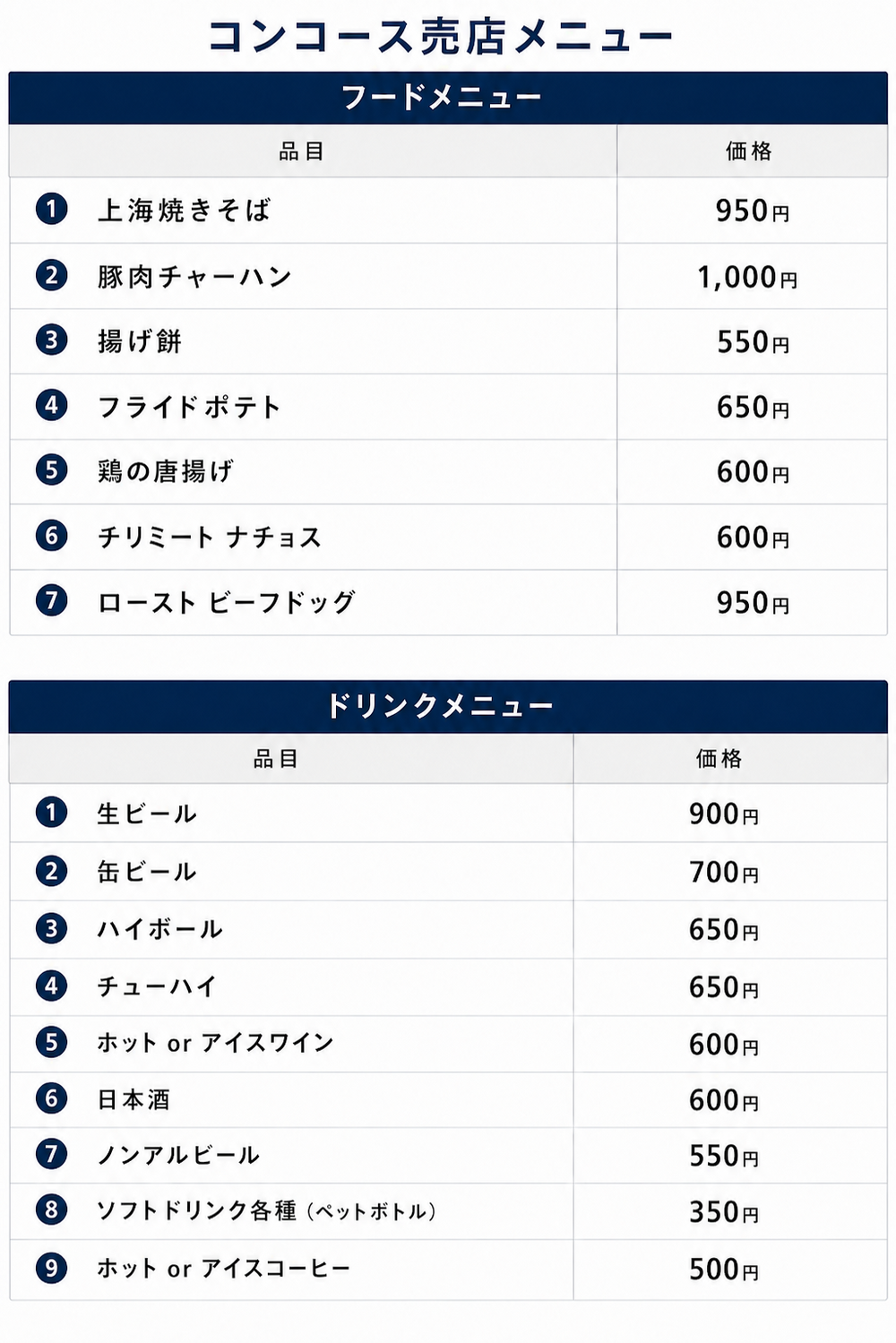Click the チリミート ナチョス item name
This screenshot has height=1343, width=896.
210,537
